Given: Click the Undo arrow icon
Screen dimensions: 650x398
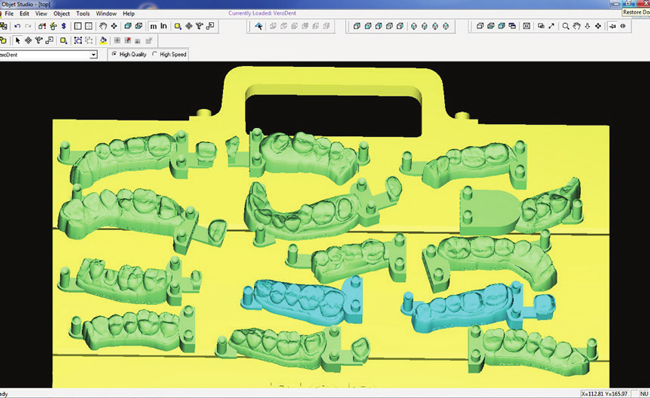Looking at the screenshot, I should [17, 26].
